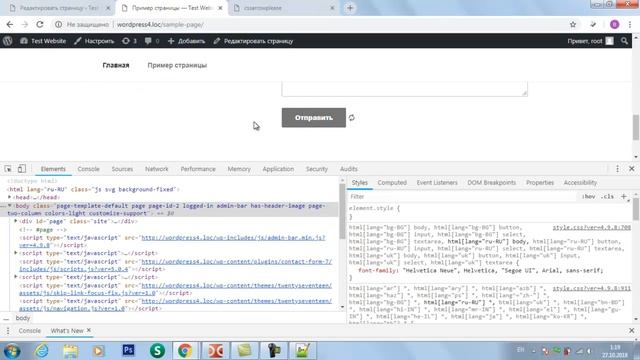This screenshot has height=360, width=640.
Task: Click Настроить in the admin bar
Action: 94,41
